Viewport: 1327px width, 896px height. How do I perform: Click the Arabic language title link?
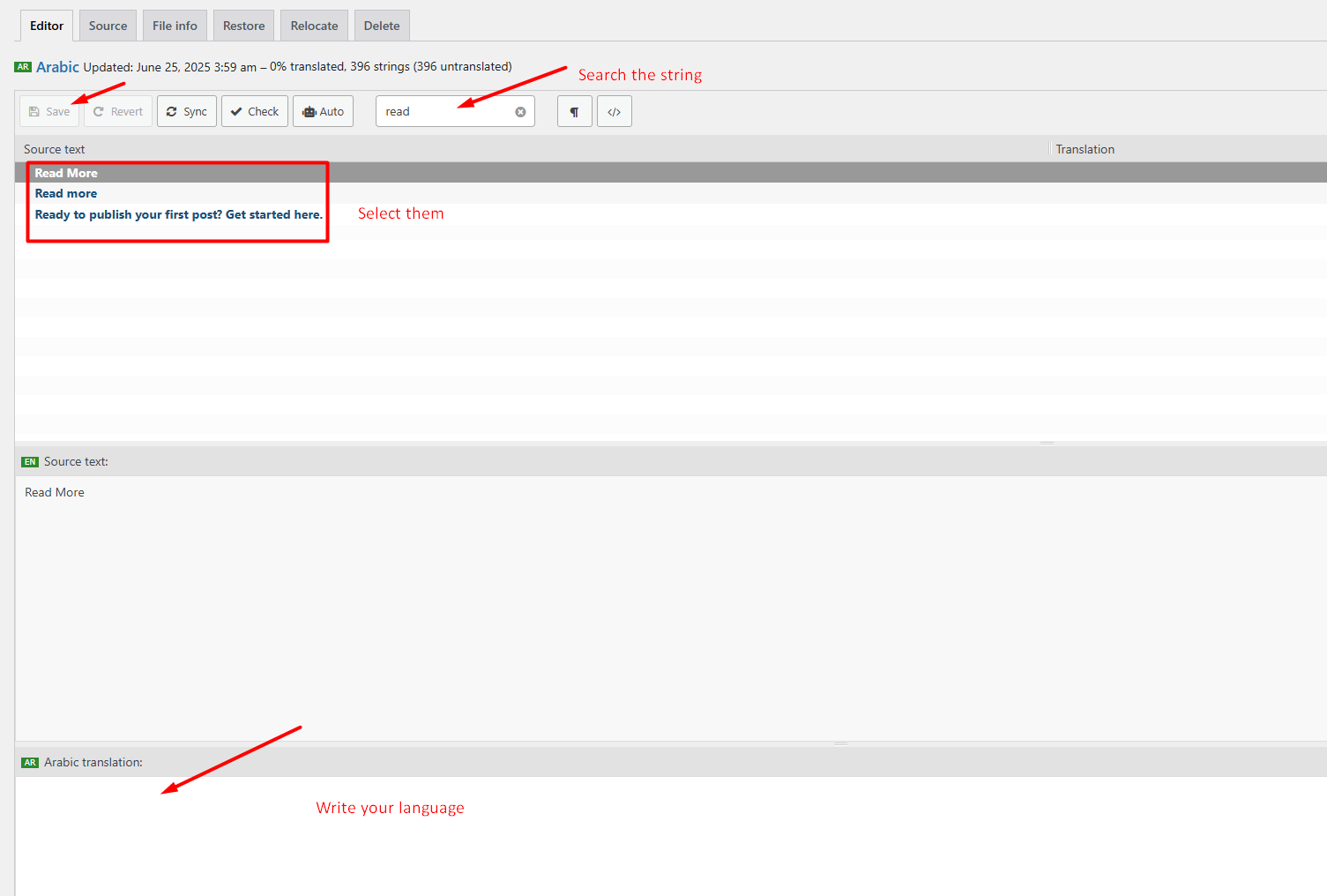point(57,67)
